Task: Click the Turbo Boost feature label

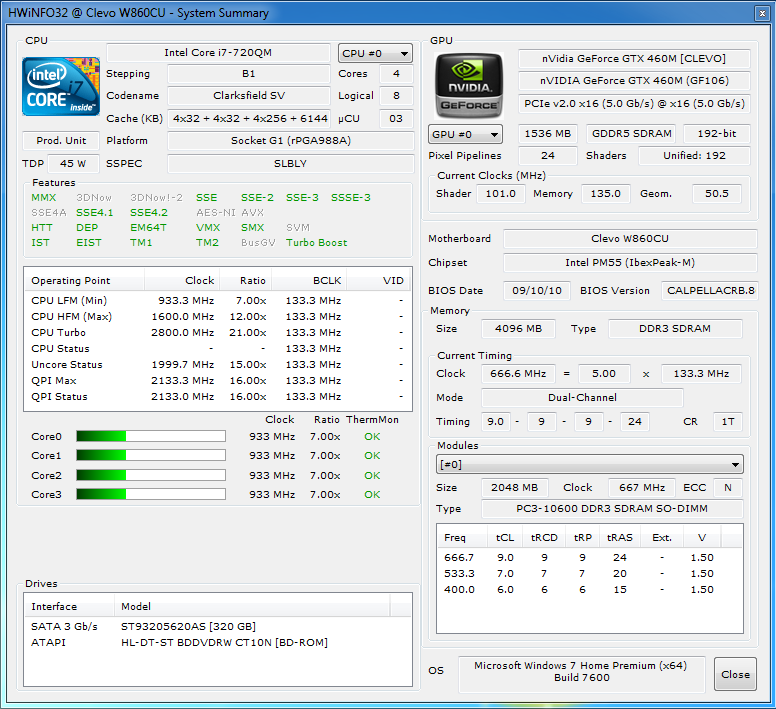Action: (x=317, y=242)
